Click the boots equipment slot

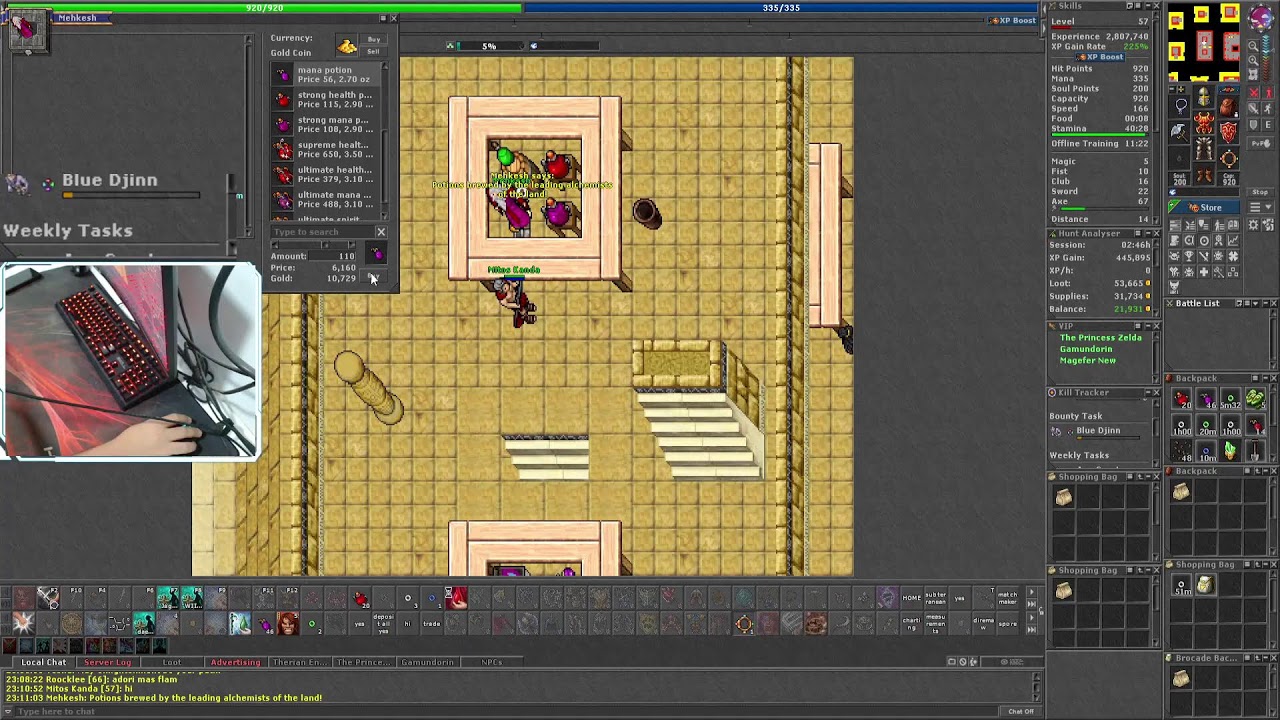1205,172
